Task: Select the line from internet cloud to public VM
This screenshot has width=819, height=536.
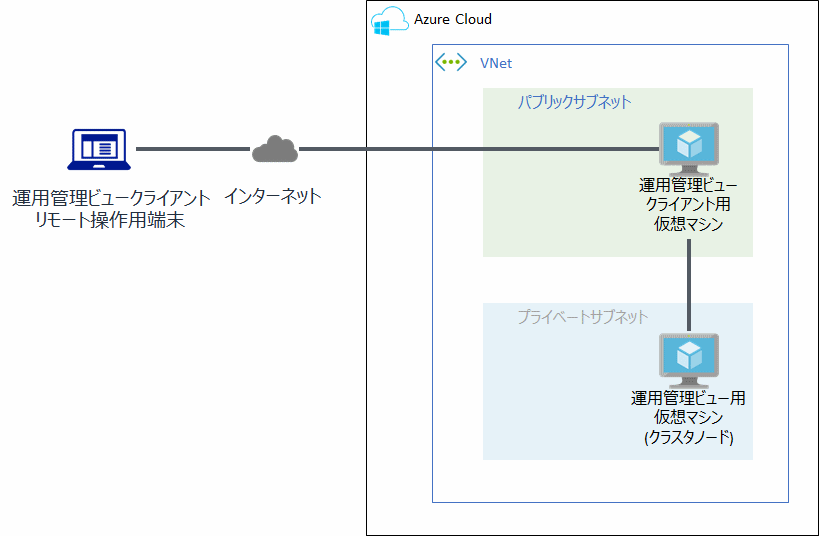Action: coord(480,150)
